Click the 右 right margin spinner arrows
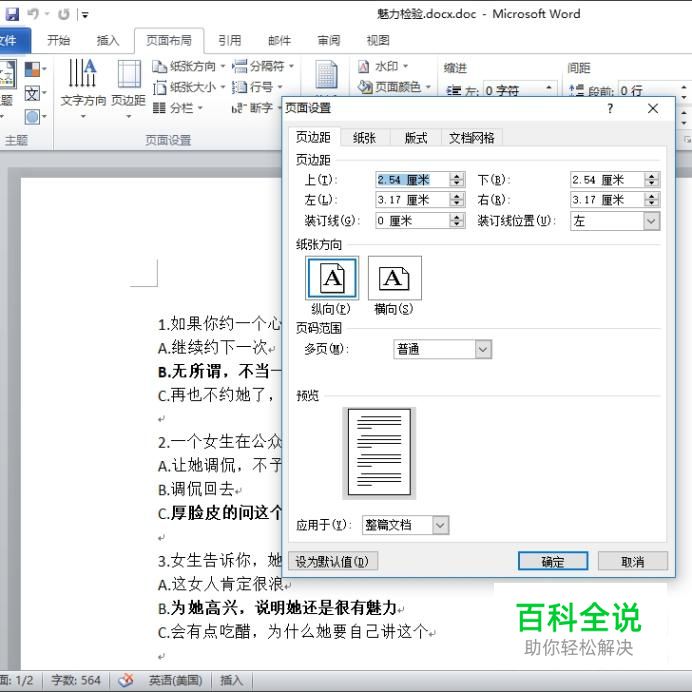 pyautogui.click(x=652, y=199)
